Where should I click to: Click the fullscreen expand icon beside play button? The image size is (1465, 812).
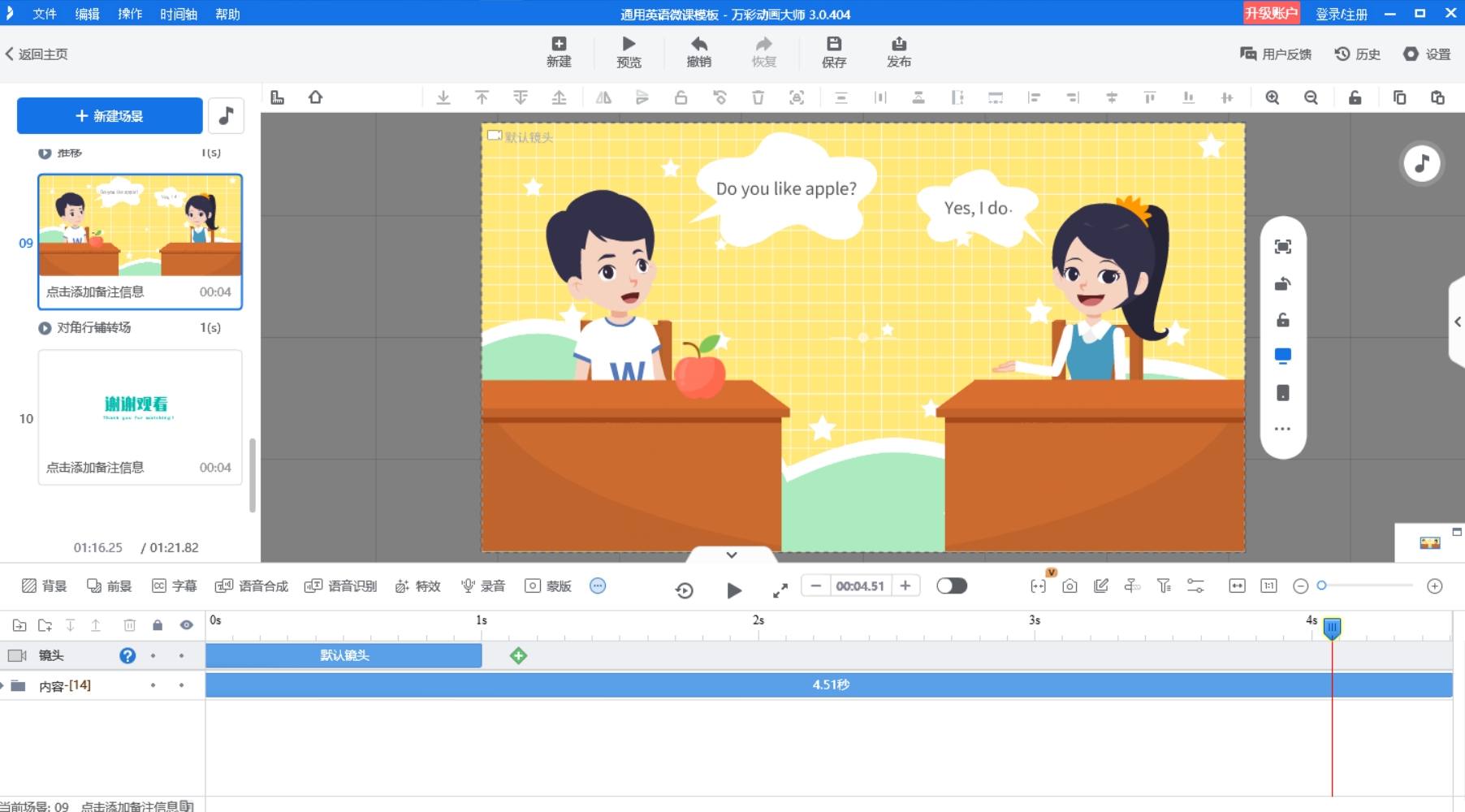point(780,590)
